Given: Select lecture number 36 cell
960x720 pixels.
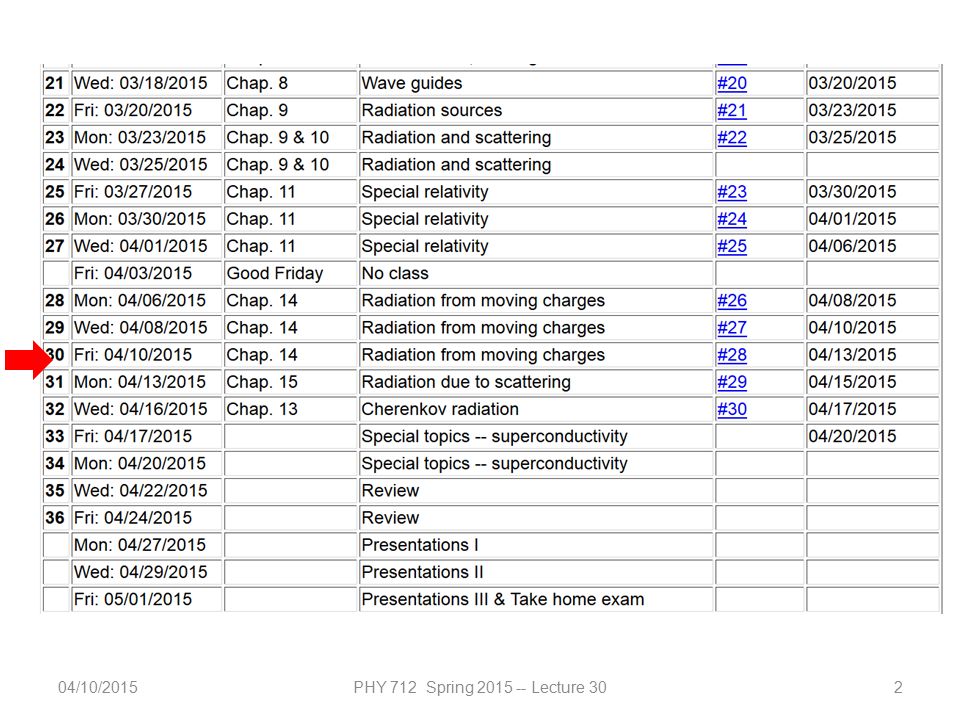Looking at the screenshot, I should [x=56, y=518].
